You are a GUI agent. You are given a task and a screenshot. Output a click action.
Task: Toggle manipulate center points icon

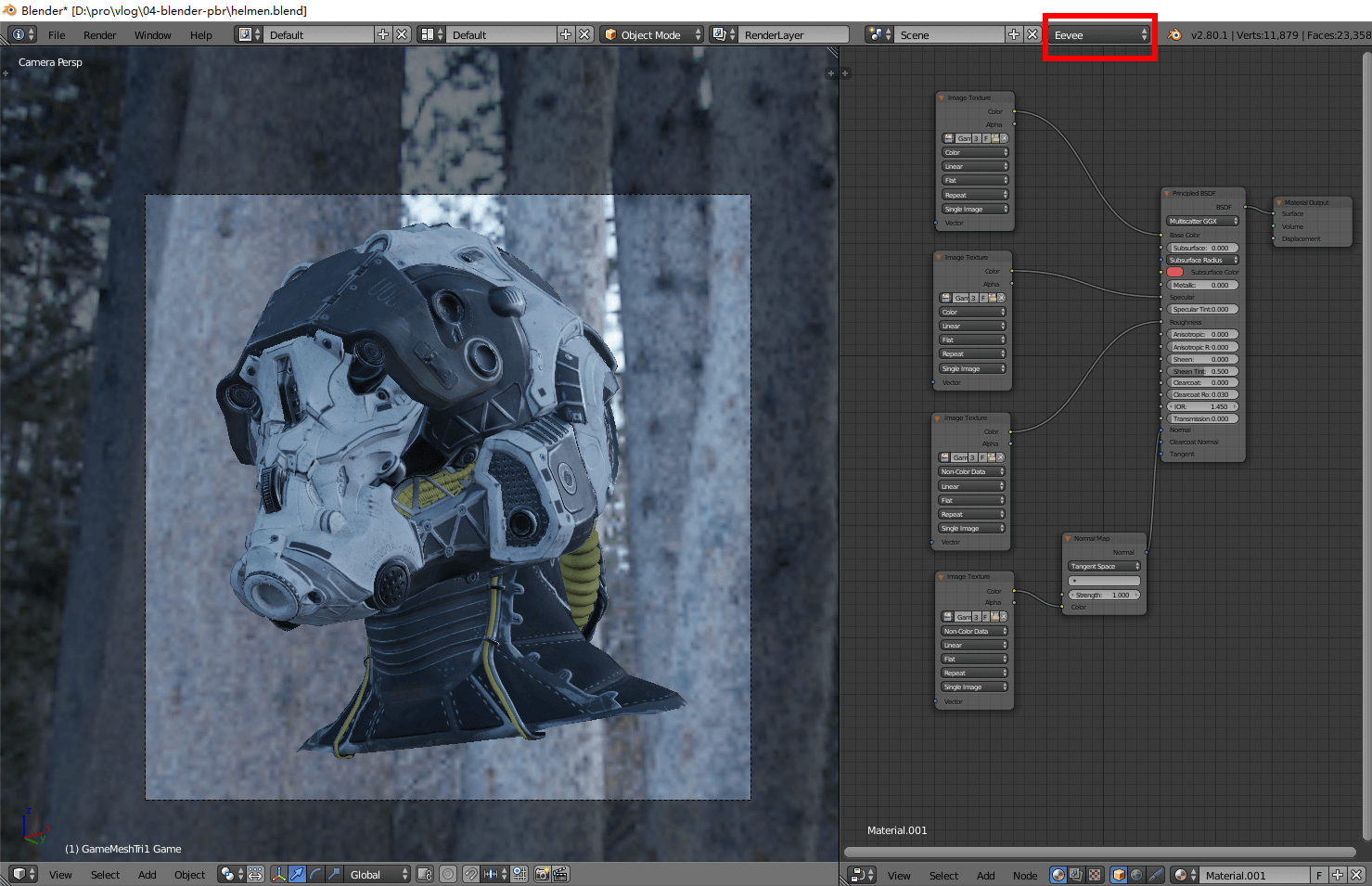pyautogui.click(x=255, y=874)
